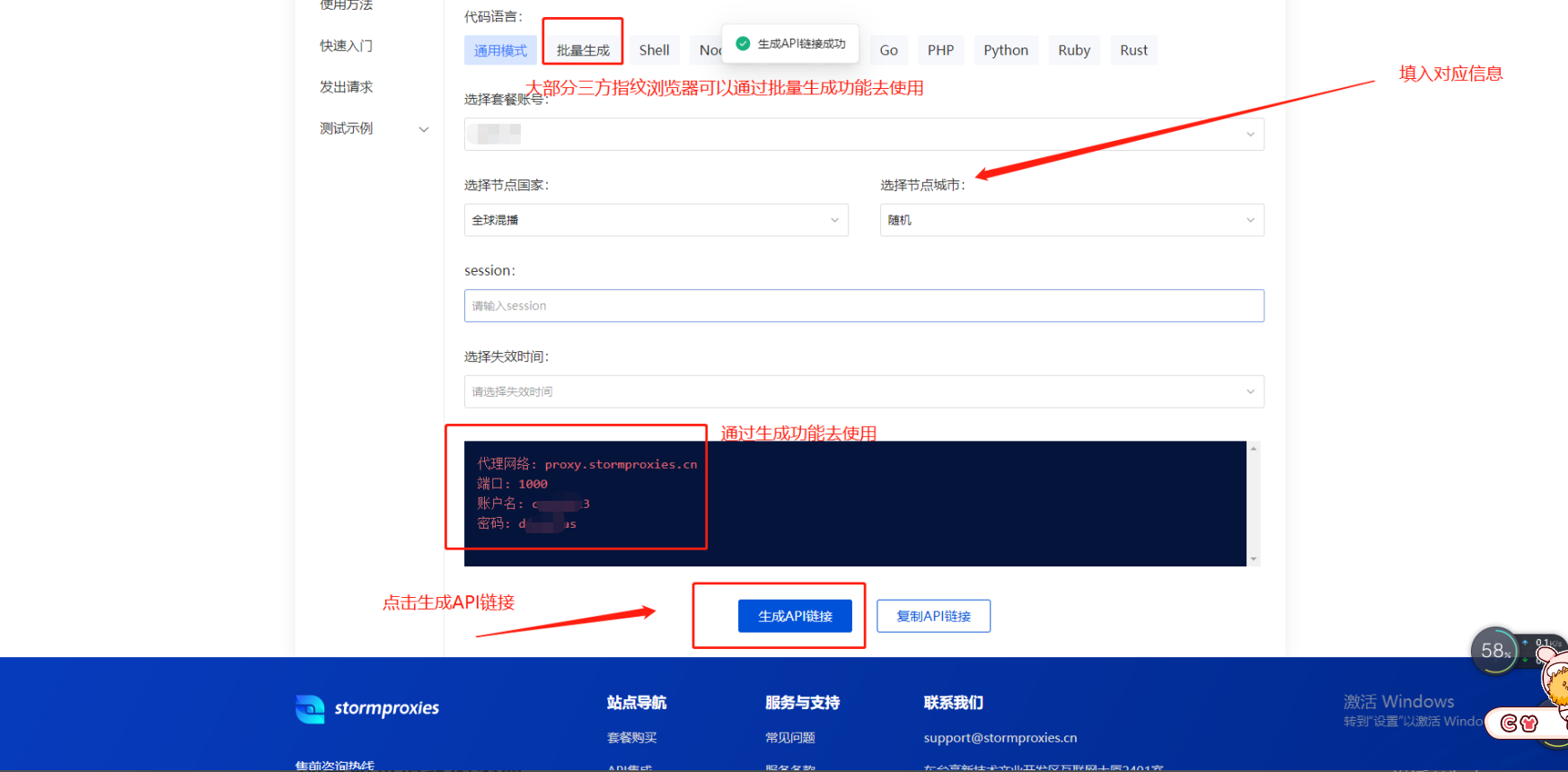Open 发出请求 in the sidebar
The width and height of the screenshot is (1568, 772).
(x=346, y=87)
